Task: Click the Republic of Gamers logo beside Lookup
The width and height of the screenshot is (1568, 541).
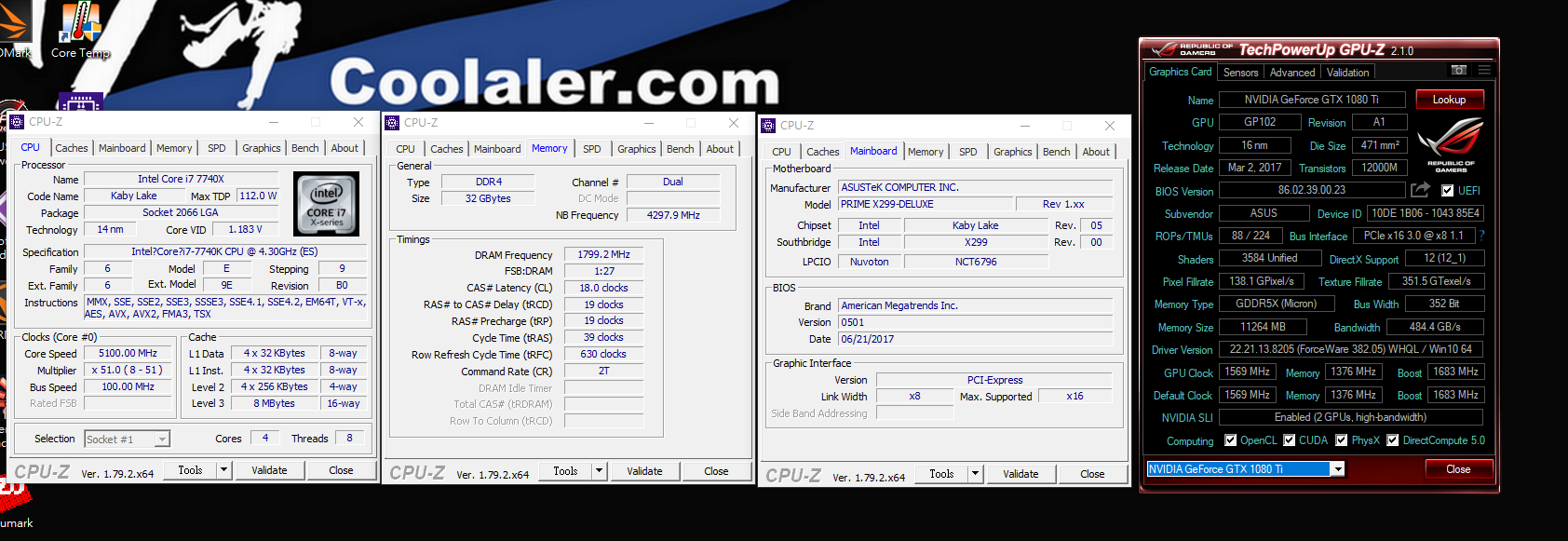Action: click(1450, 146)
